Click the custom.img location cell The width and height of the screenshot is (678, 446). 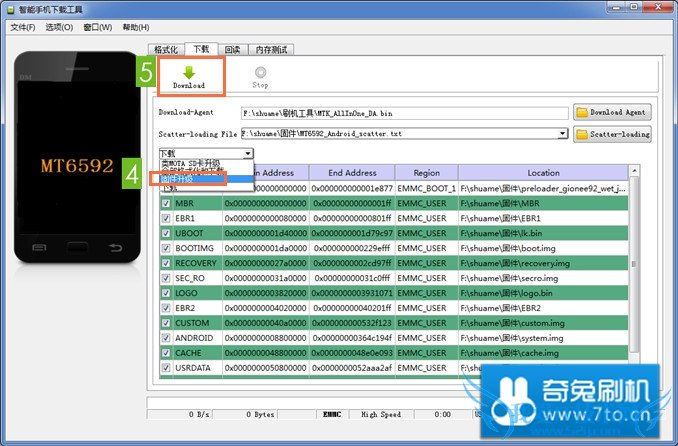pyautogui.click(x=543, y=323)
